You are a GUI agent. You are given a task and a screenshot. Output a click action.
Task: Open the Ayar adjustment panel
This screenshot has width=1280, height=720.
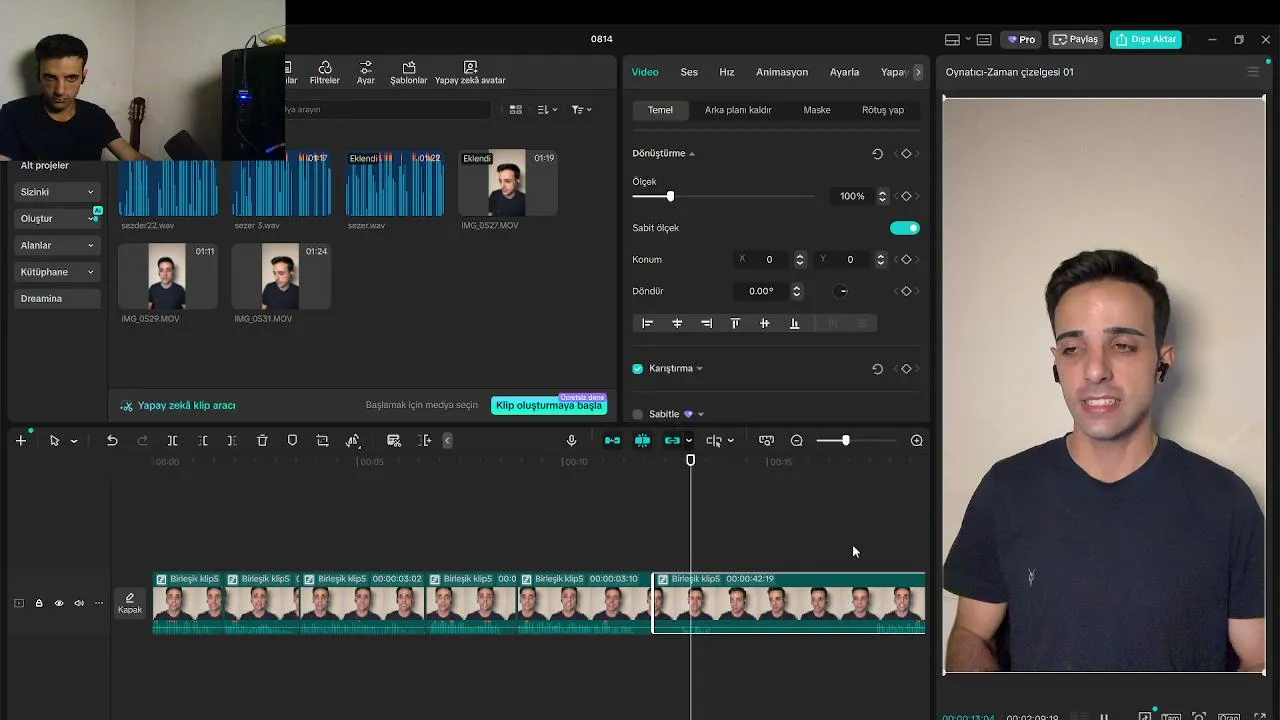click(x=366, y=73)
